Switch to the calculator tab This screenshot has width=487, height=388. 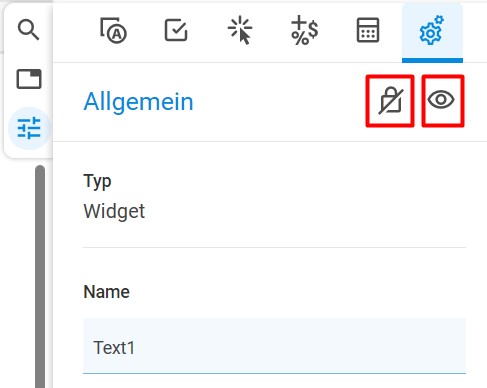[368, 30]
